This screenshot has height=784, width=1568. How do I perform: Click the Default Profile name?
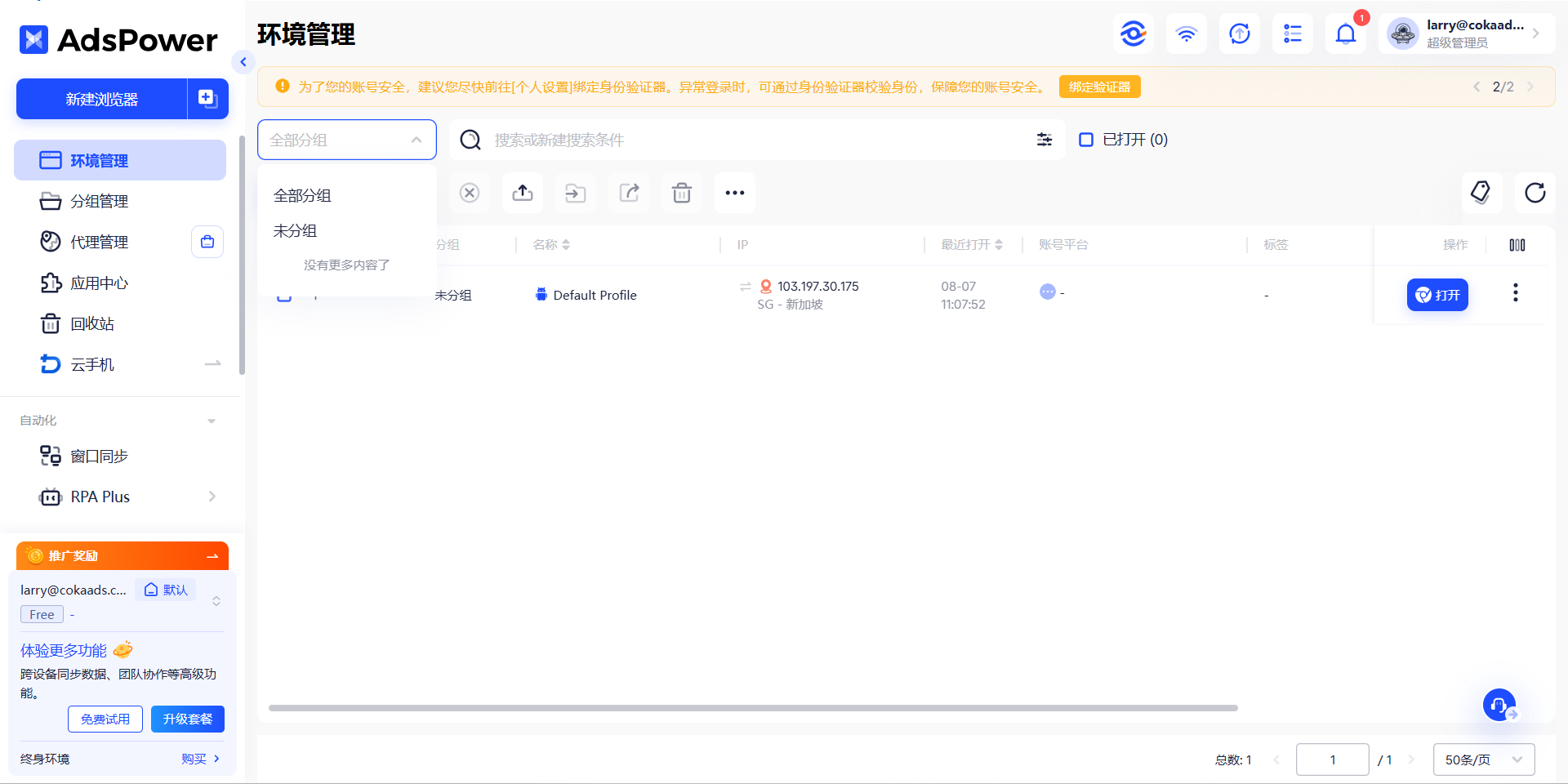595,295
